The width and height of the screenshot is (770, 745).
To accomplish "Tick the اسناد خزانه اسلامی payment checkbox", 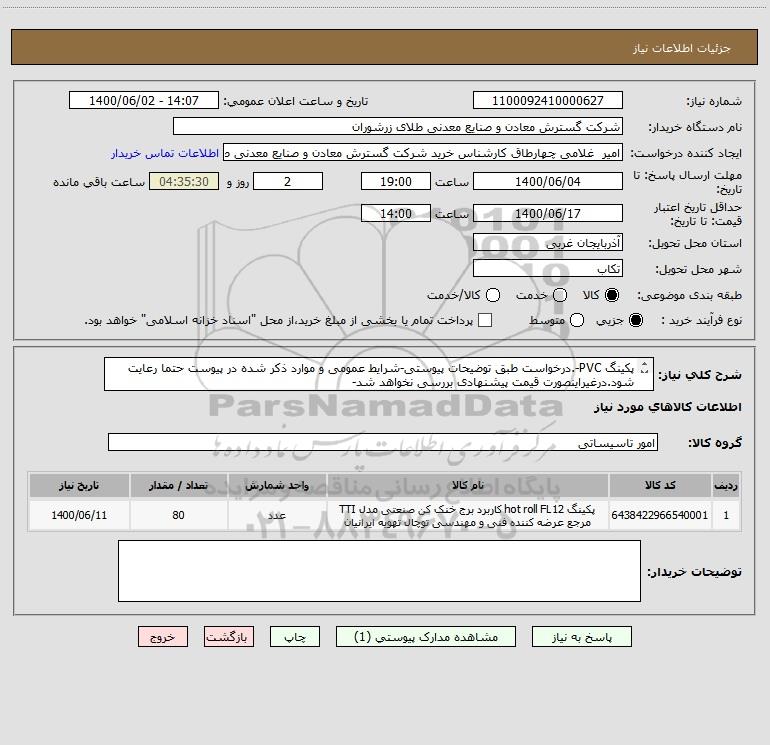I will (x=485, y=320).
